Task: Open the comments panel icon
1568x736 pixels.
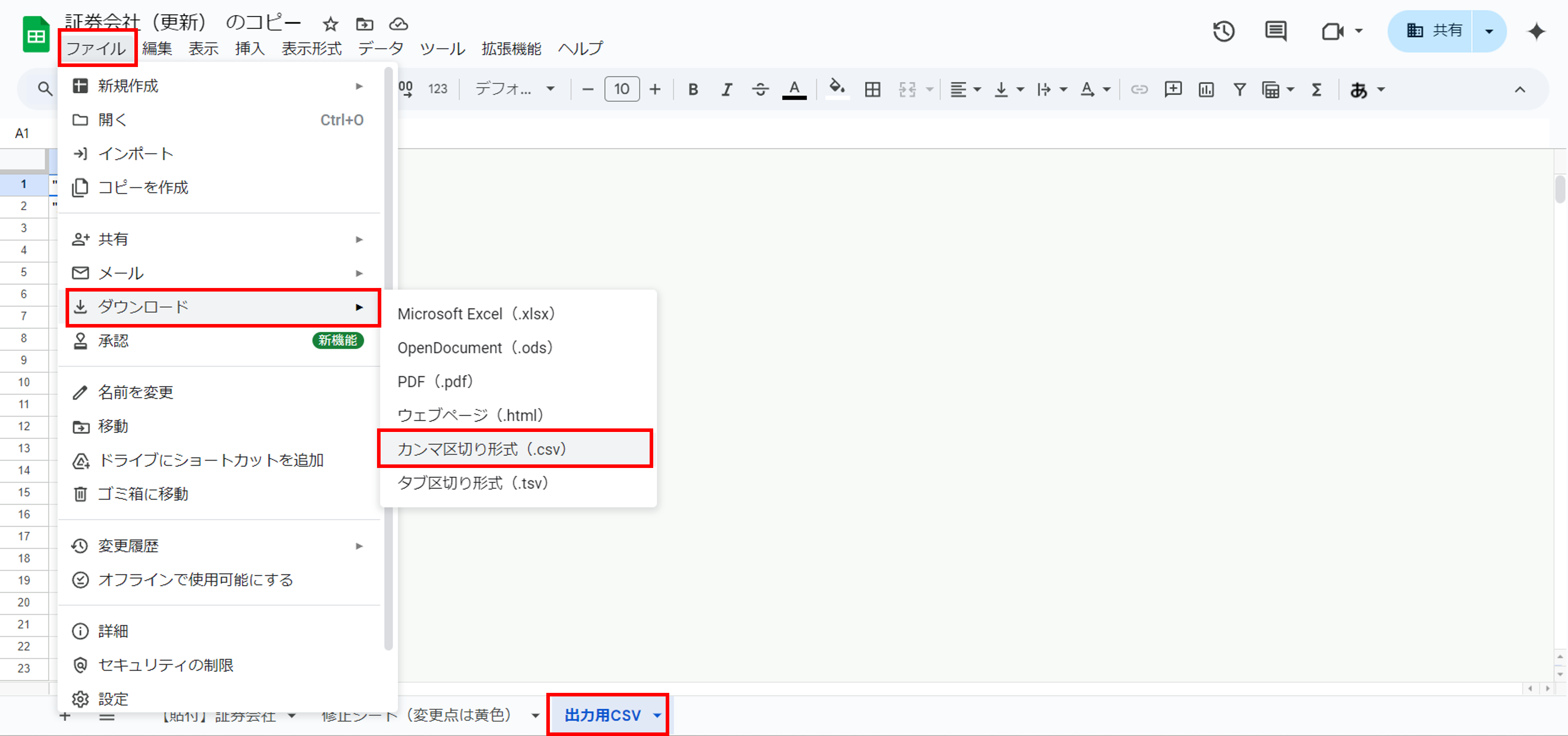Action: (x=1275, y=32)
